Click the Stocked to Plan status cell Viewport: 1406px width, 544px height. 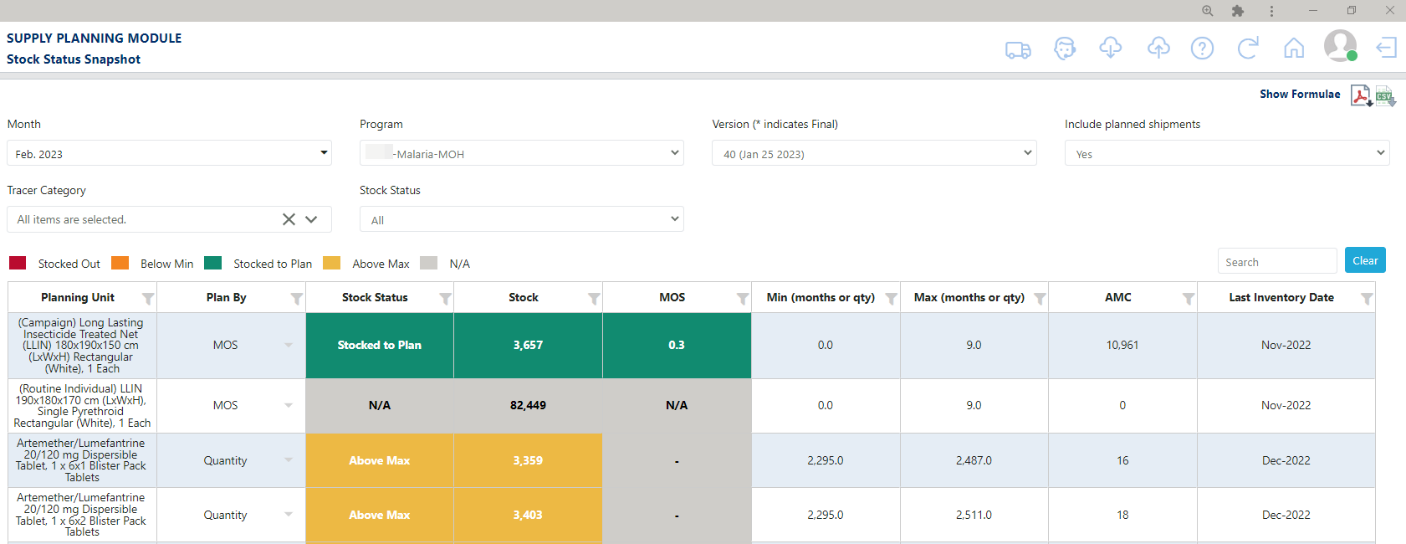(x=379, y=345)
